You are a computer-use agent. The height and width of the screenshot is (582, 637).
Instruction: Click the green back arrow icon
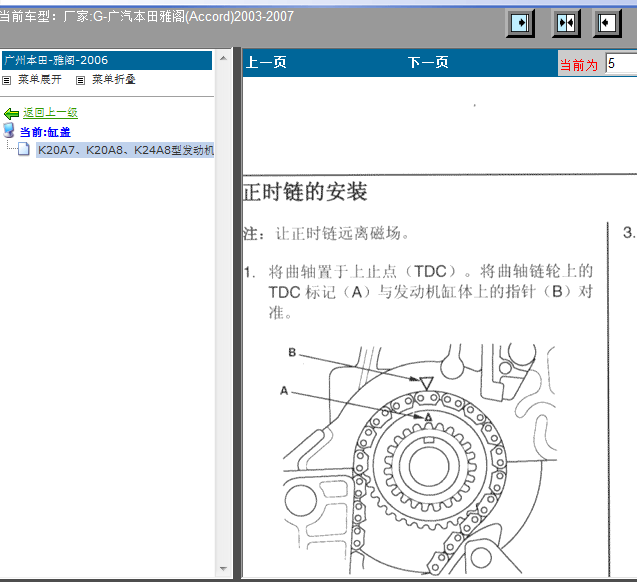(x=11, y=113)
